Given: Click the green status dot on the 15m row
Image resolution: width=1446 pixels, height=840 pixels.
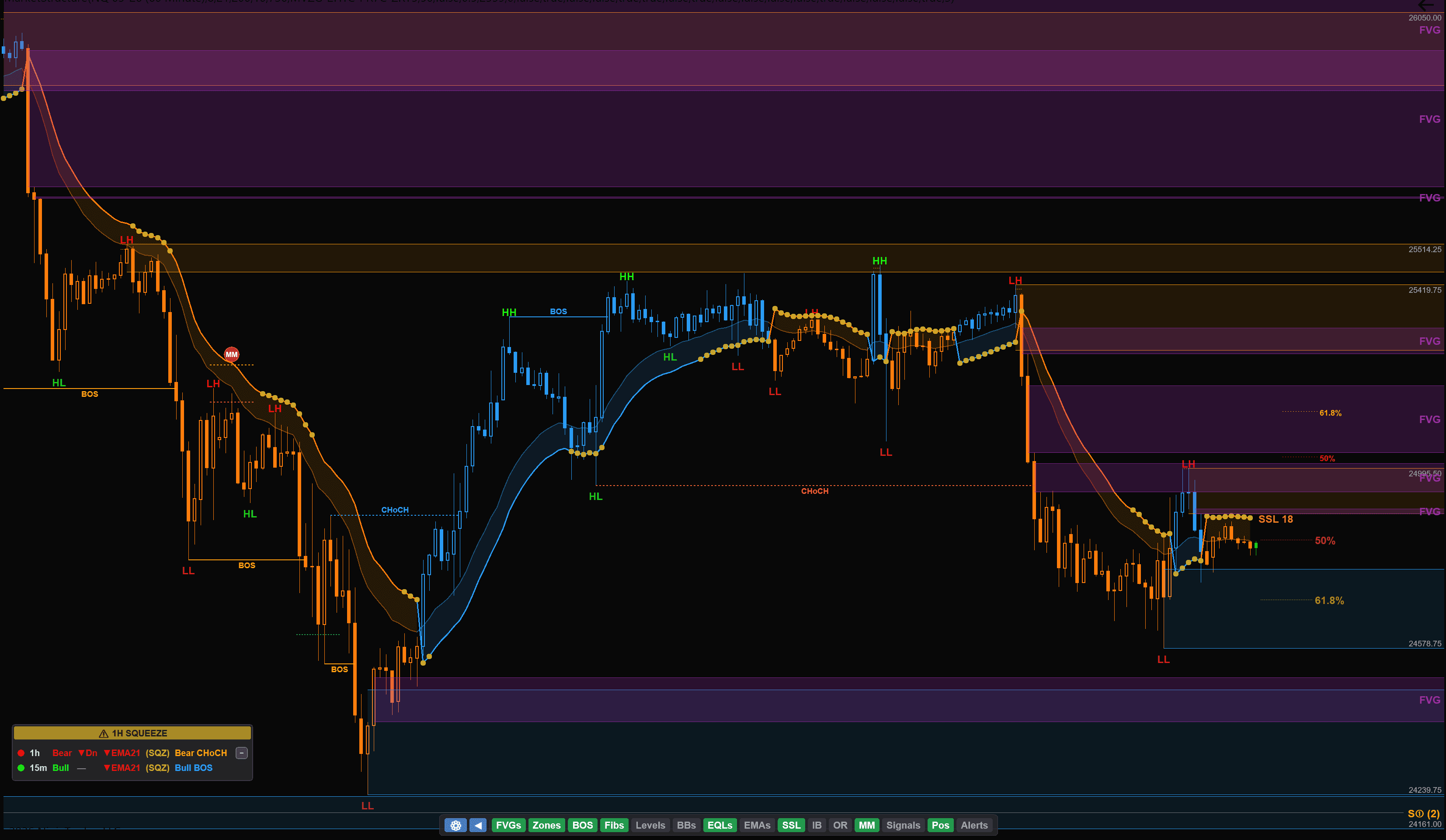Looking at the screenshot, I should [x=21, y=768].
